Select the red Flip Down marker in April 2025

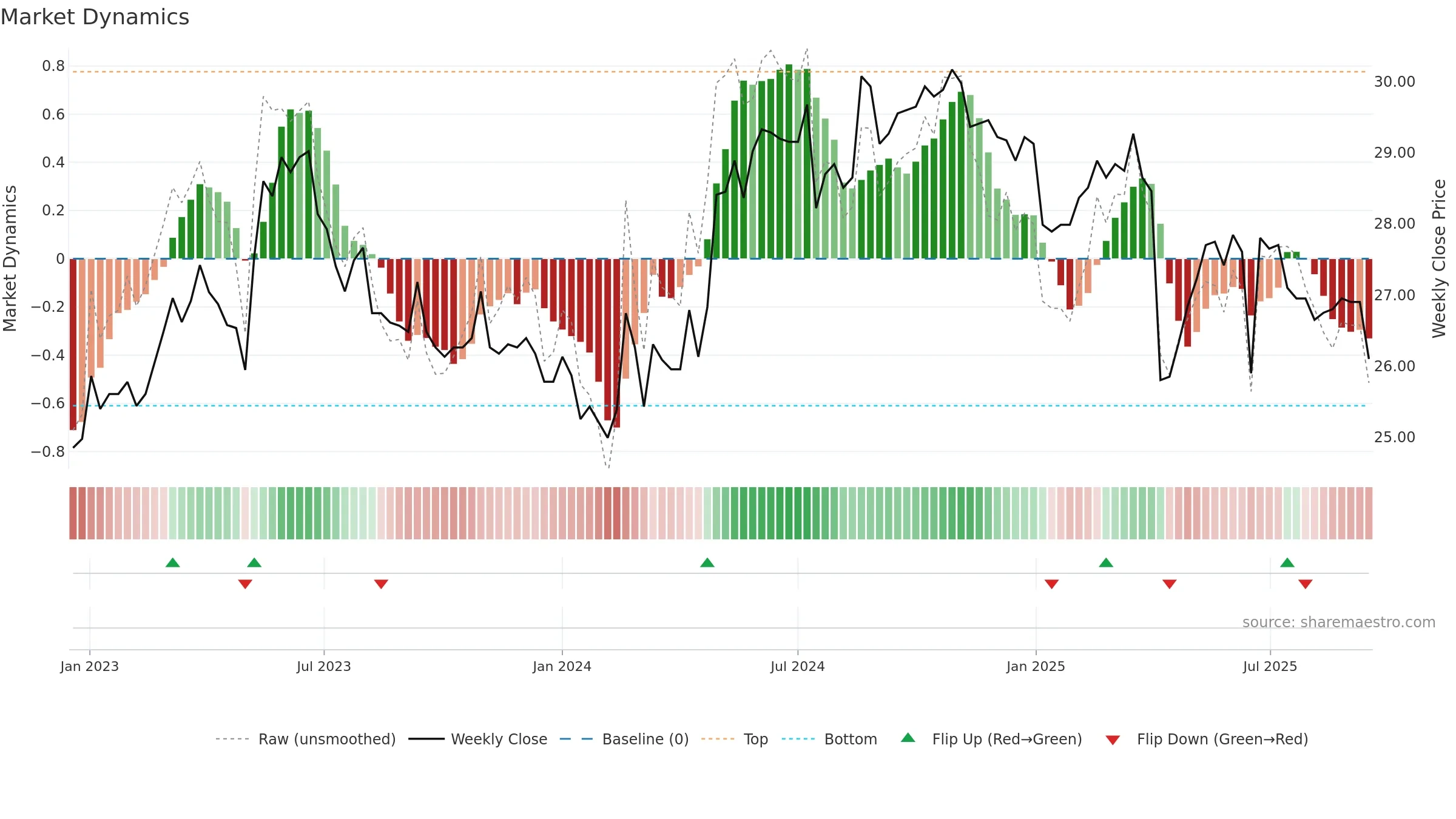point(1170,584)
